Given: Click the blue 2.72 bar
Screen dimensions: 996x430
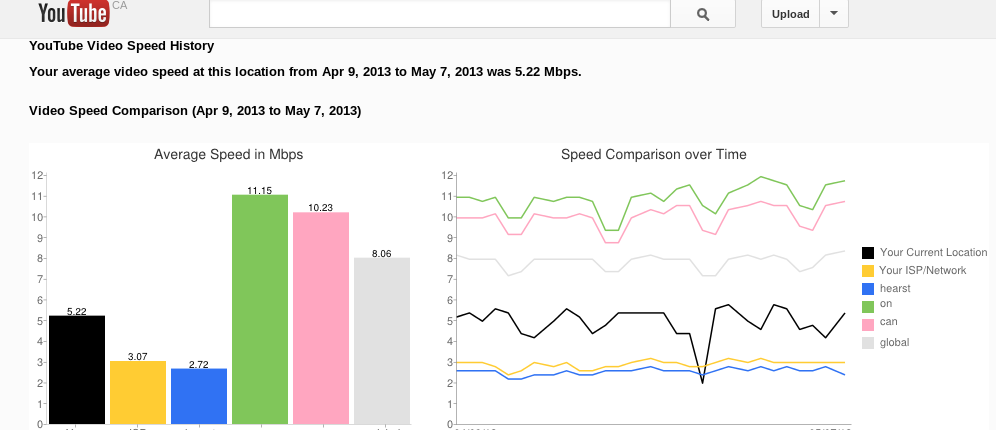Looking at the screenshot, I should click(x=199, y=396).
